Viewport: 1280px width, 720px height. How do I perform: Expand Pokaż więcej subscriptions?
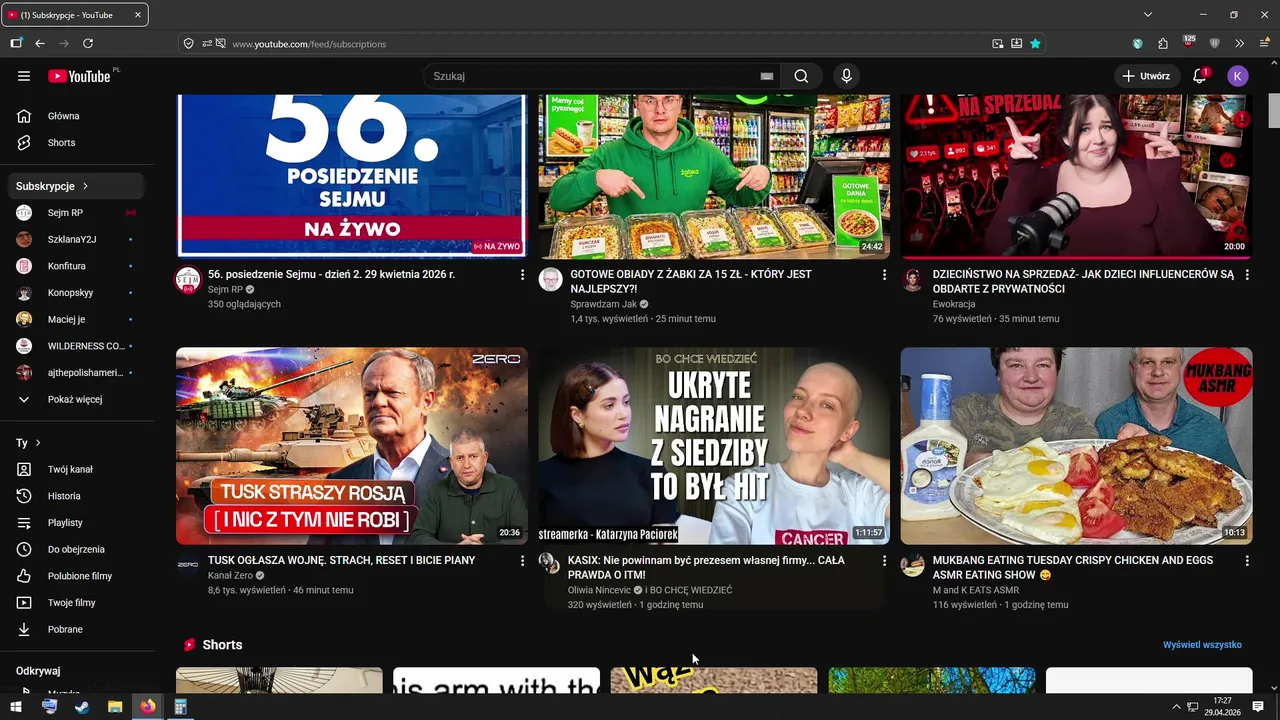click(77, 399)
